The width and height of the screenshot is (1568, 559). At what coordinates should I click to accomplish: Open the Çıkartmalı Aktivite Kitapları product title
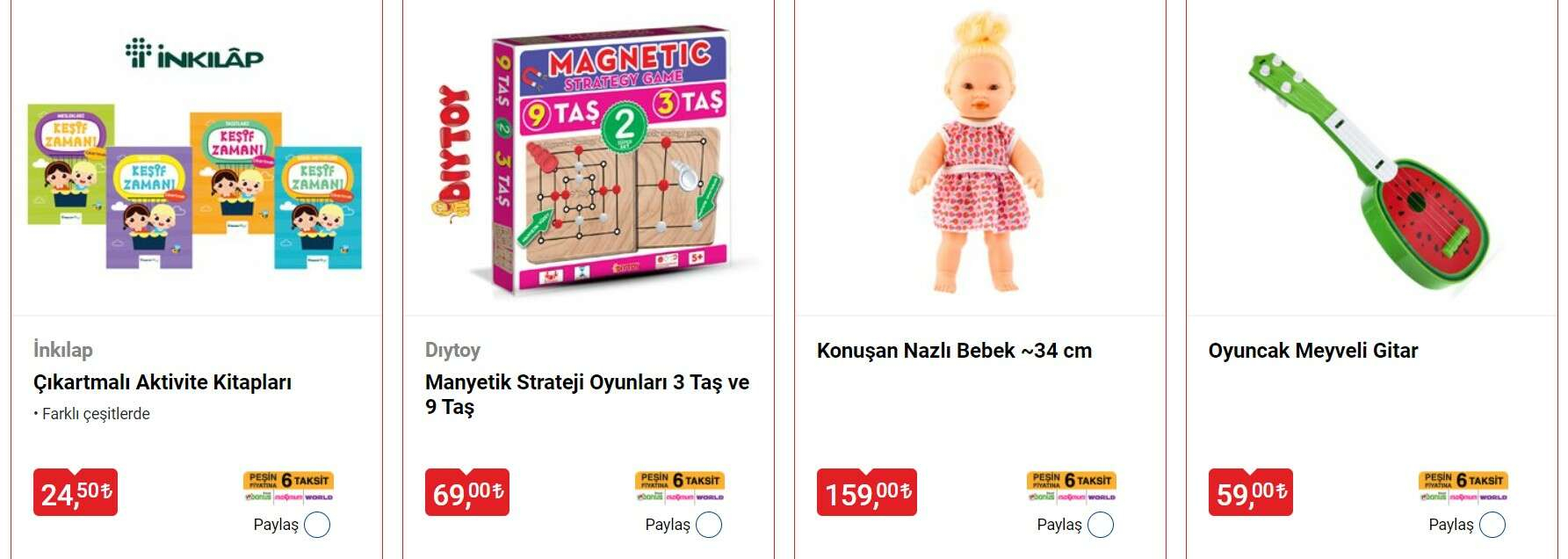pos(163,382)
